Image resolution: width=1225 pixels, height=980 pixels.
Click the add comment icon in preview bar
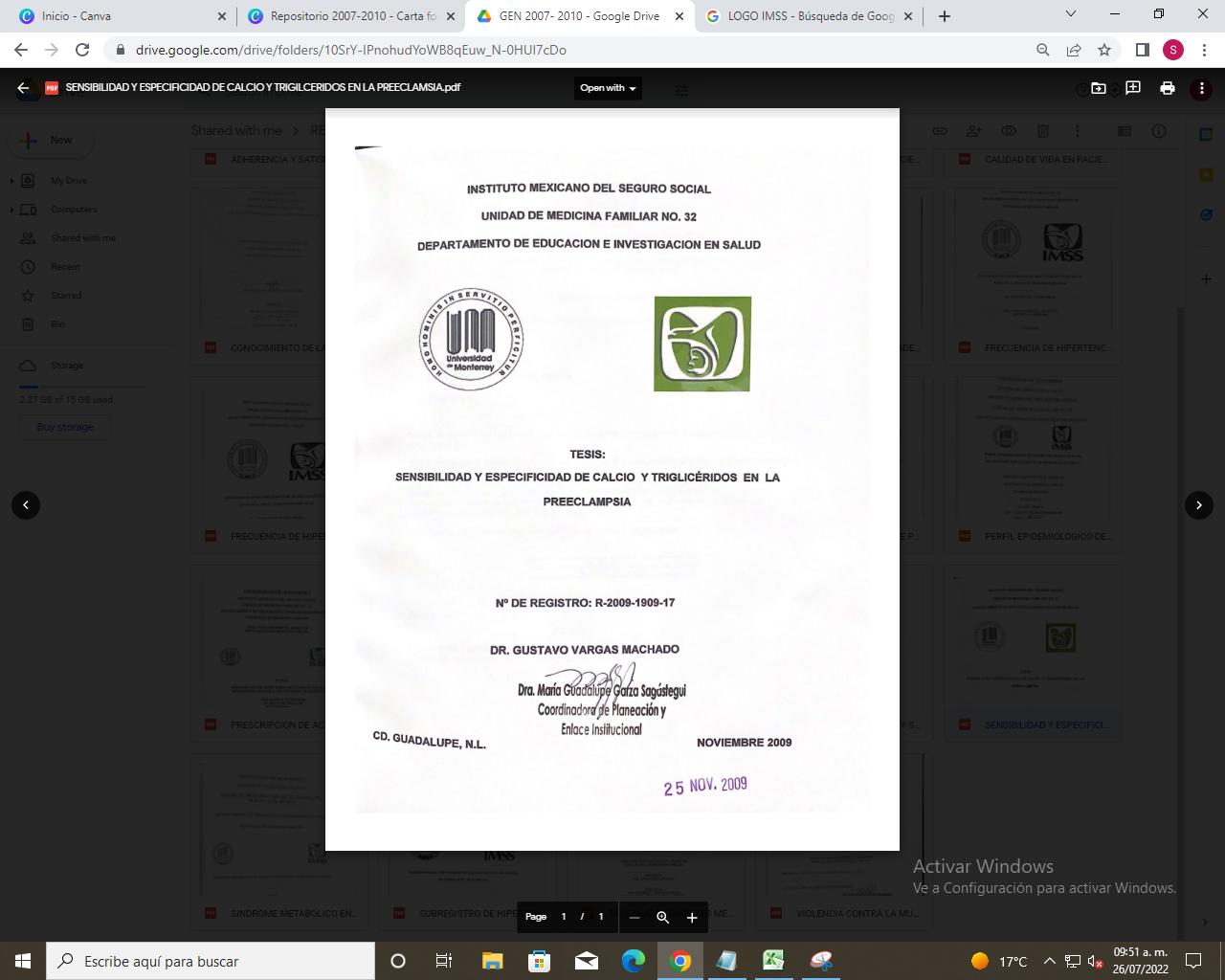point(1133,88)
